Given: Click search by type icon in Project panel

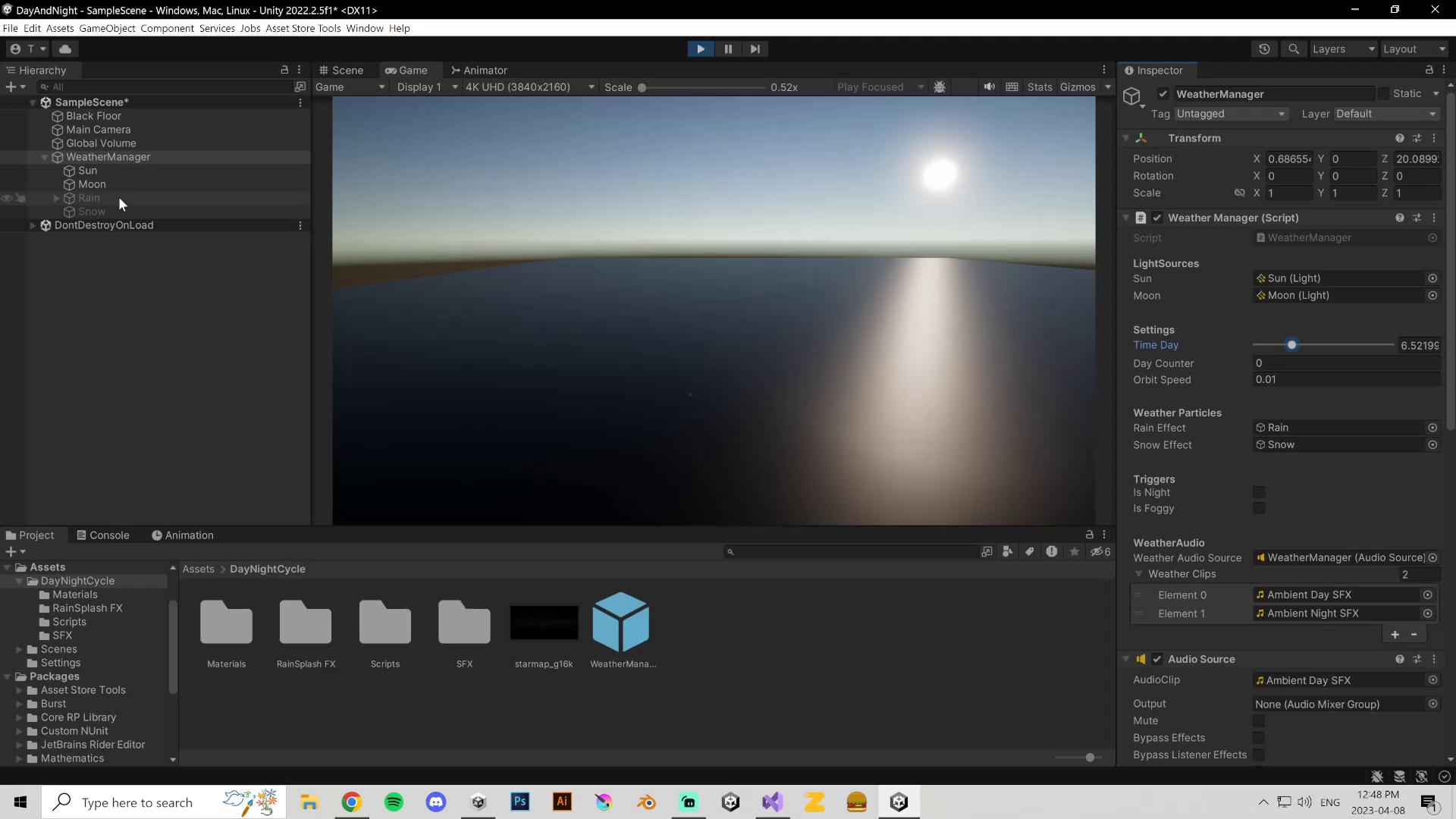Looking at the screenshot, I should pos(1007,551).
